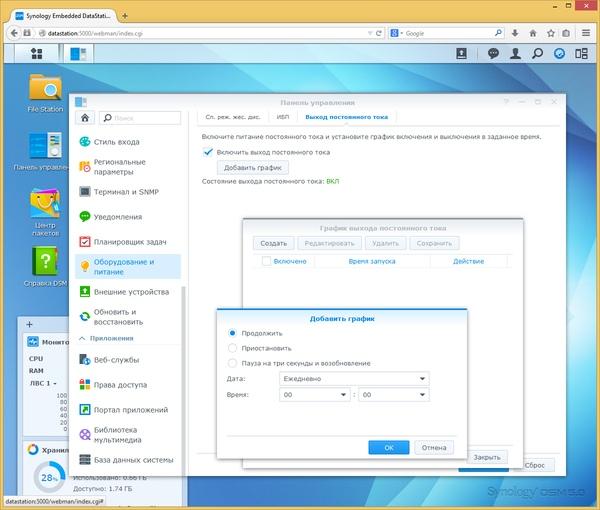Screen dimensions: 600x510
Task: Open Панель управления desktop icon
Action: 45,151
